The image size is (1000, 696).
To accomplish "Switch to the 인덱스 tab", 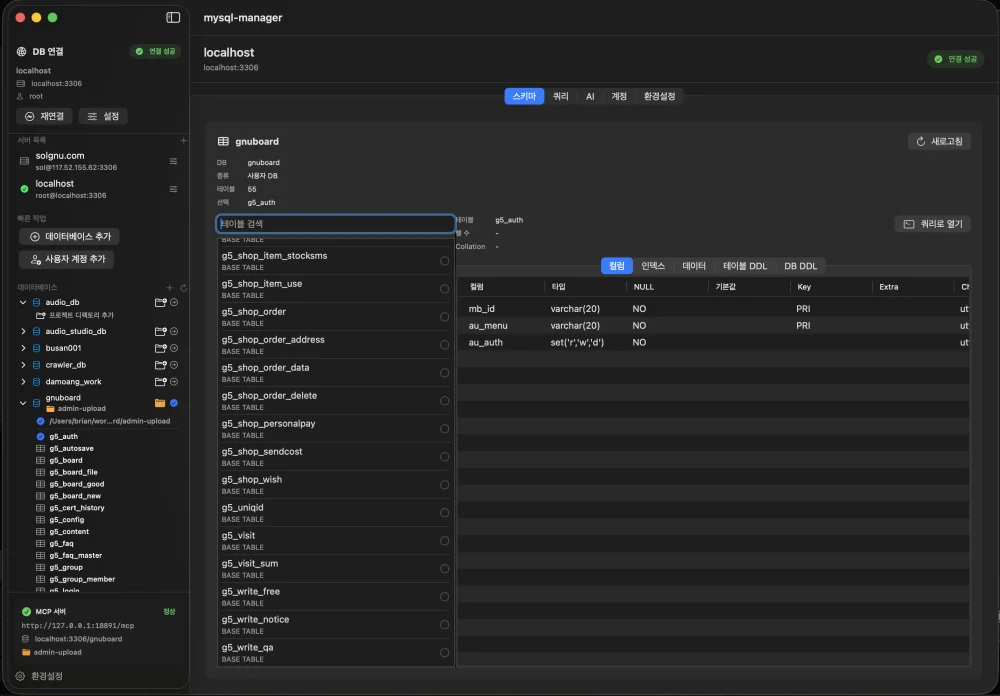I will pyautogui.click(x=653, y=266).
